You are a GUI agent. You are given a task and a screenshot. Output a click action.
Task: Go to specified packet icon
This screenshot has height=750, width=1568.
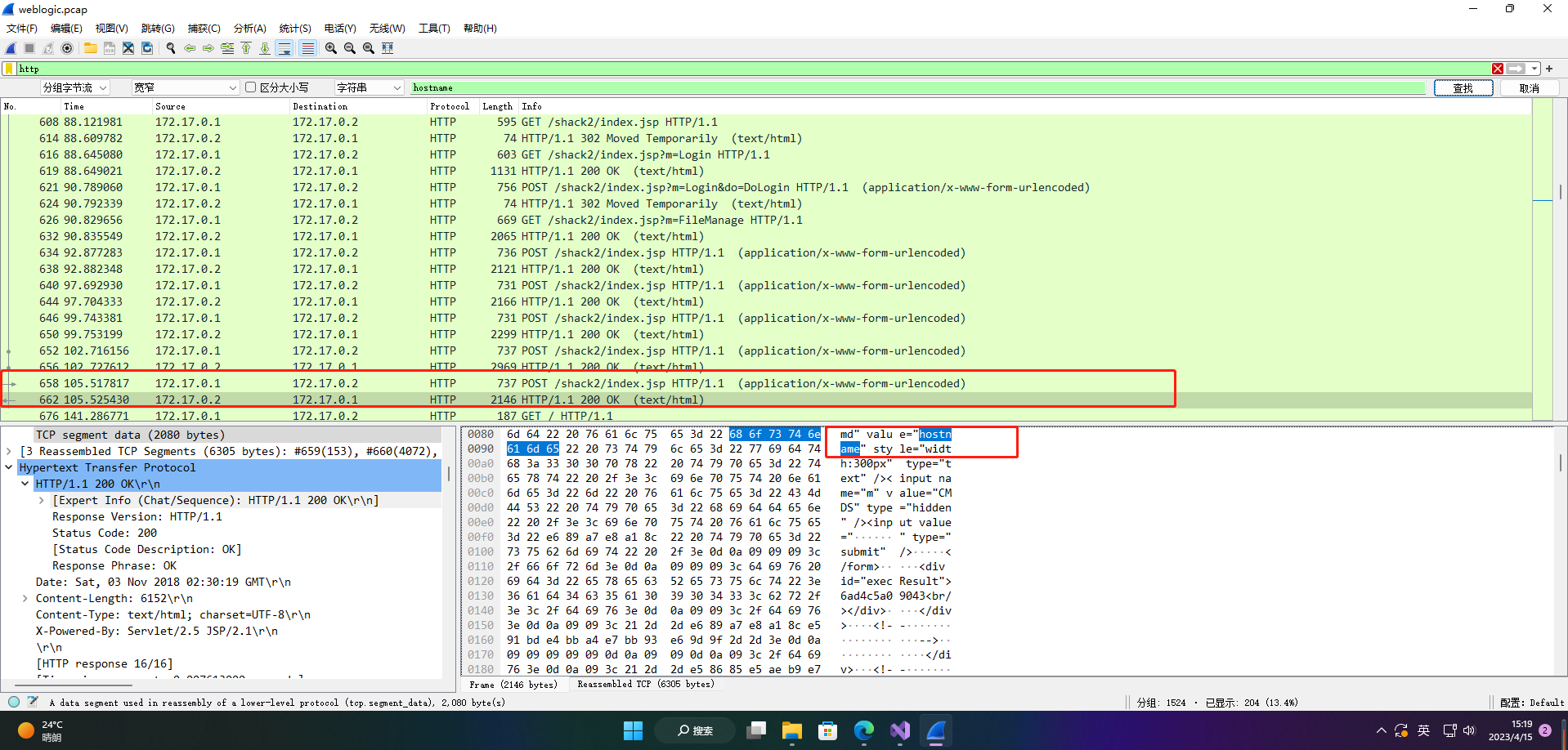pyautogui.click(x=227, y=48)
